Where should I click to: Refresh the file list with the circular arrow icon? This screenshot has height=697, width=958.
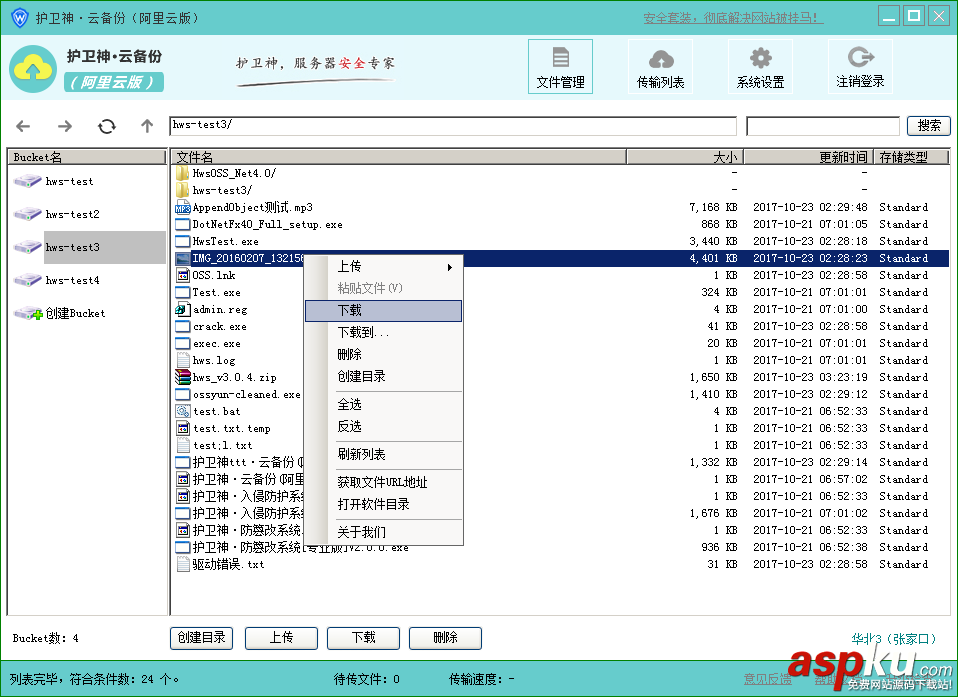click(106, 126)
